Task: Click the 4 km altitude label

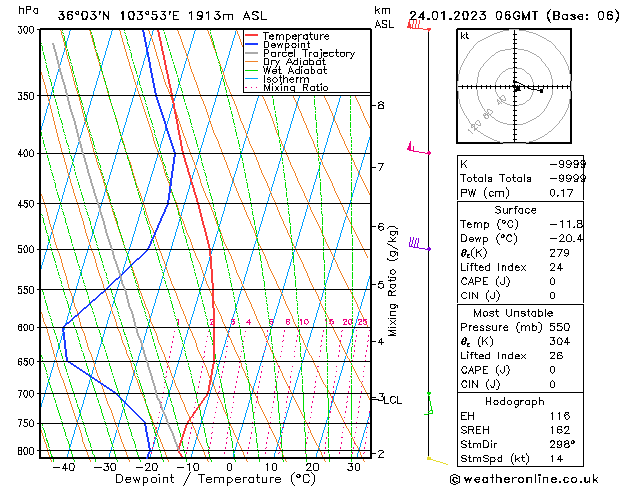Action: [381, 342]
